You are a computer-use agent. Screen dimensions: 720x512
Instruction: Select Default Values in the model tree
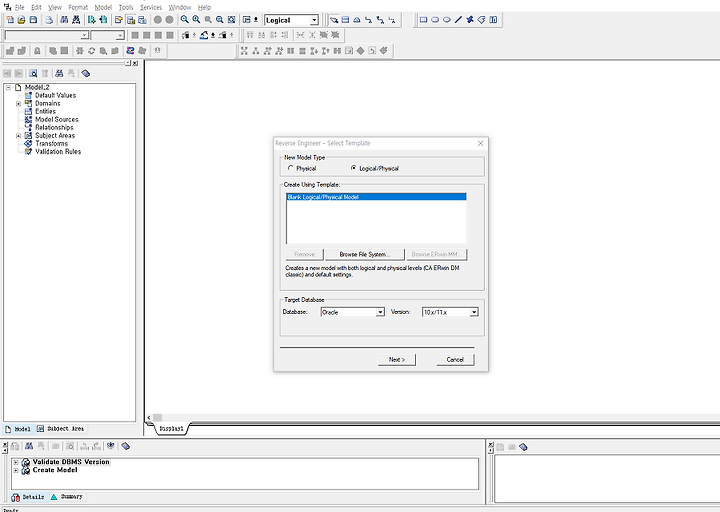point(56,96)
